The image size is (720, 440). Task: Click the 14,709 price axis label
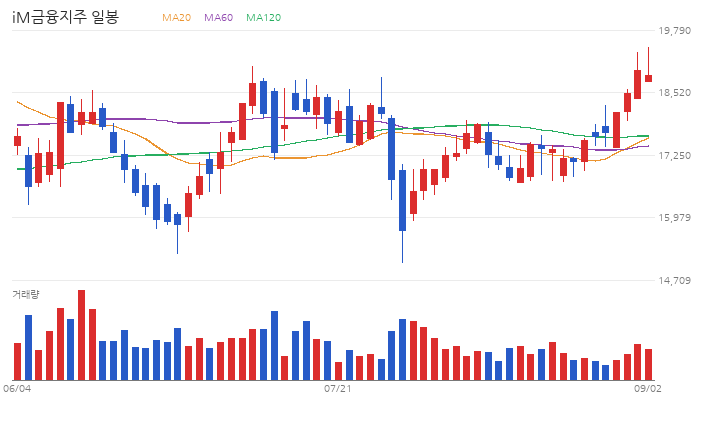pos(674,280)
